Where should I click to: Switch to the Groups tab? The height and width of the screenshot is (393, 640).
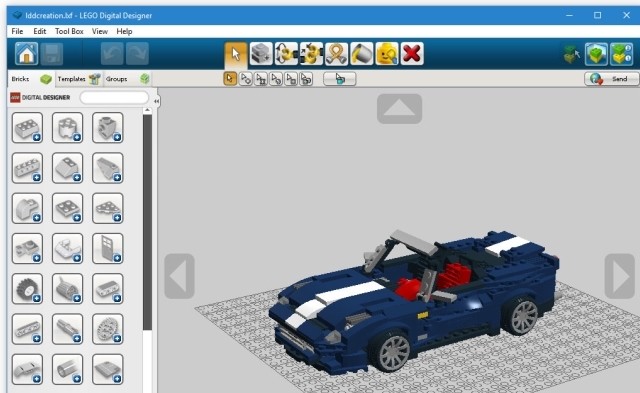click(x=127, y=79)
